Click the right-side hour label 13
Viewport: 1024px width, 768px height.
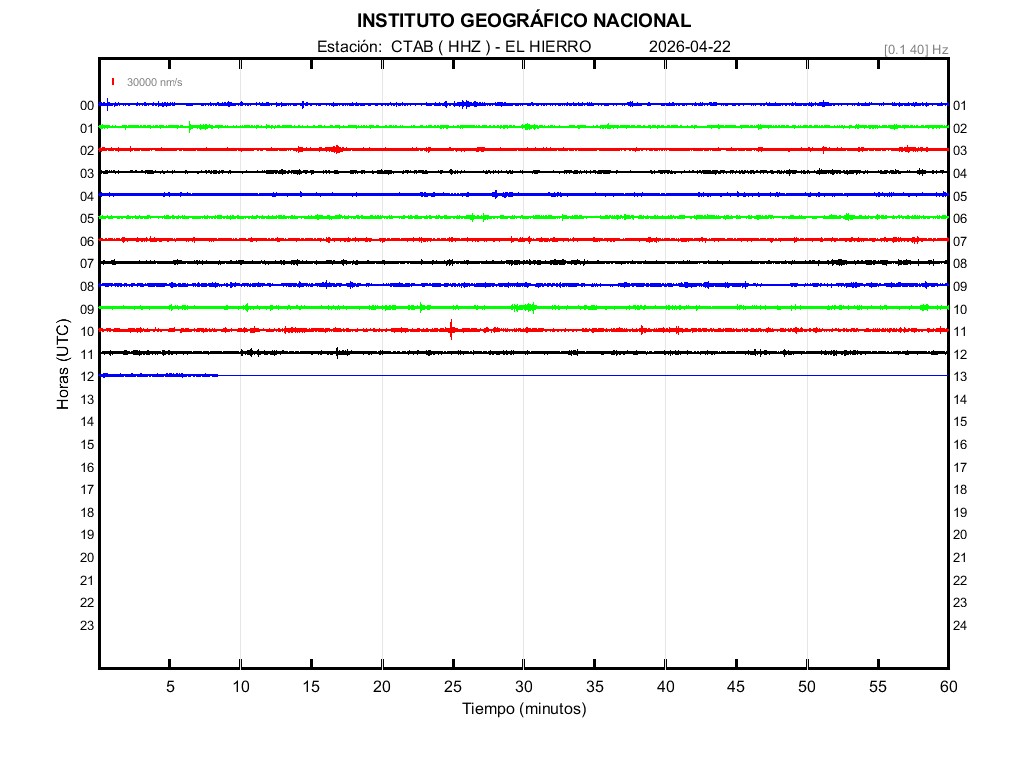point(959,377)
